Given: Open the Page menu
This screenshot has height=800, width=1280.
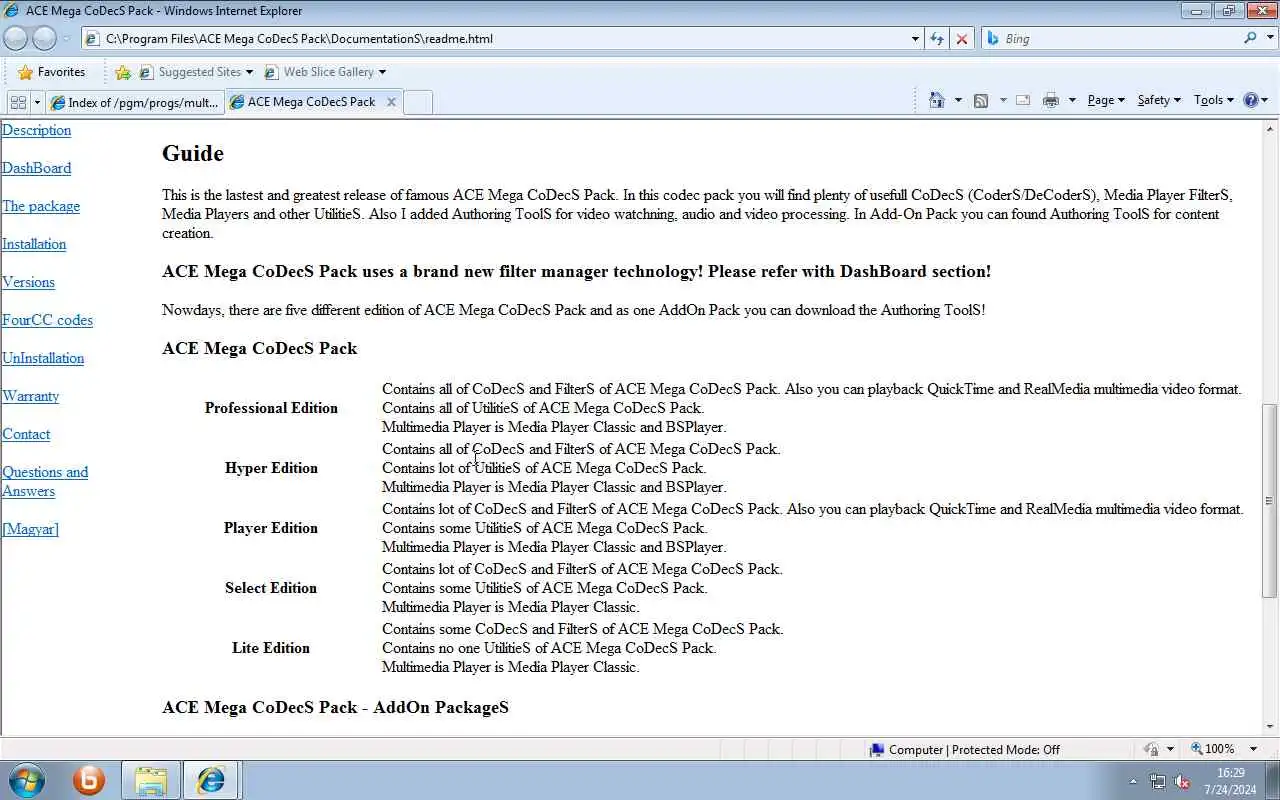Looking at the screenshot, I should 1106,100.
